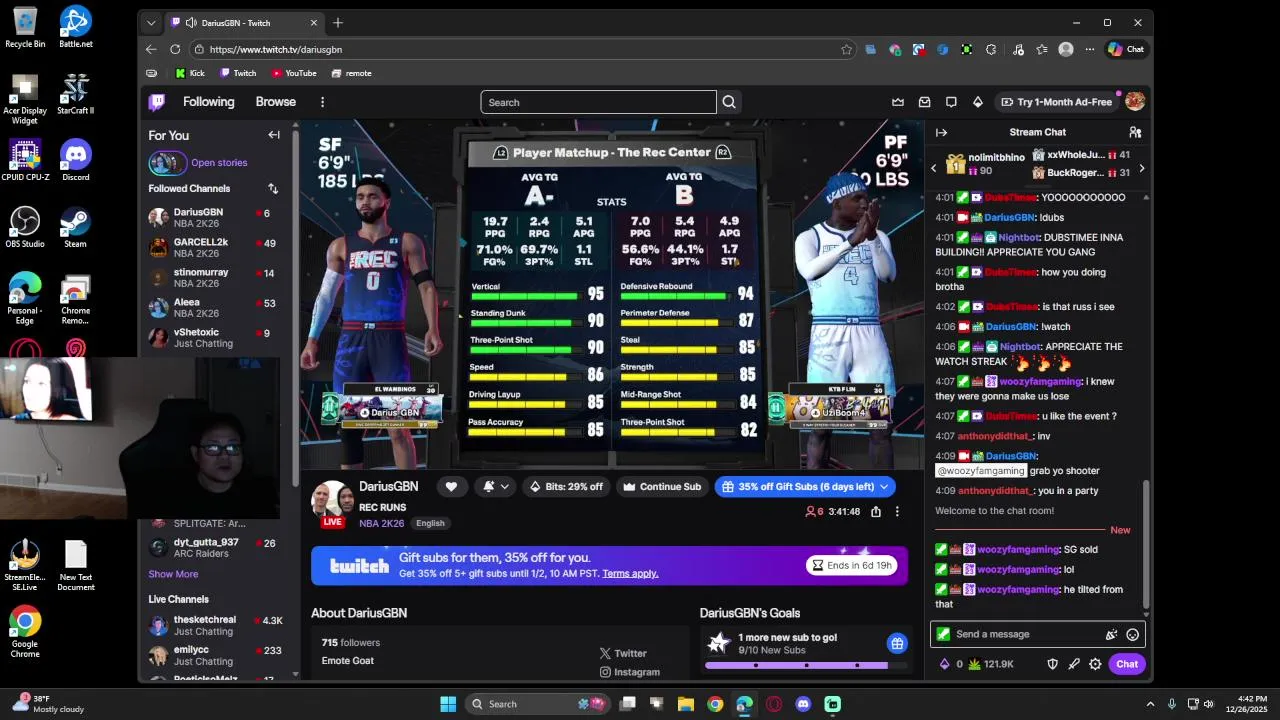Share the stream via share icon
This screenshot has height=720, width=1280.
(x=876, y=511)
